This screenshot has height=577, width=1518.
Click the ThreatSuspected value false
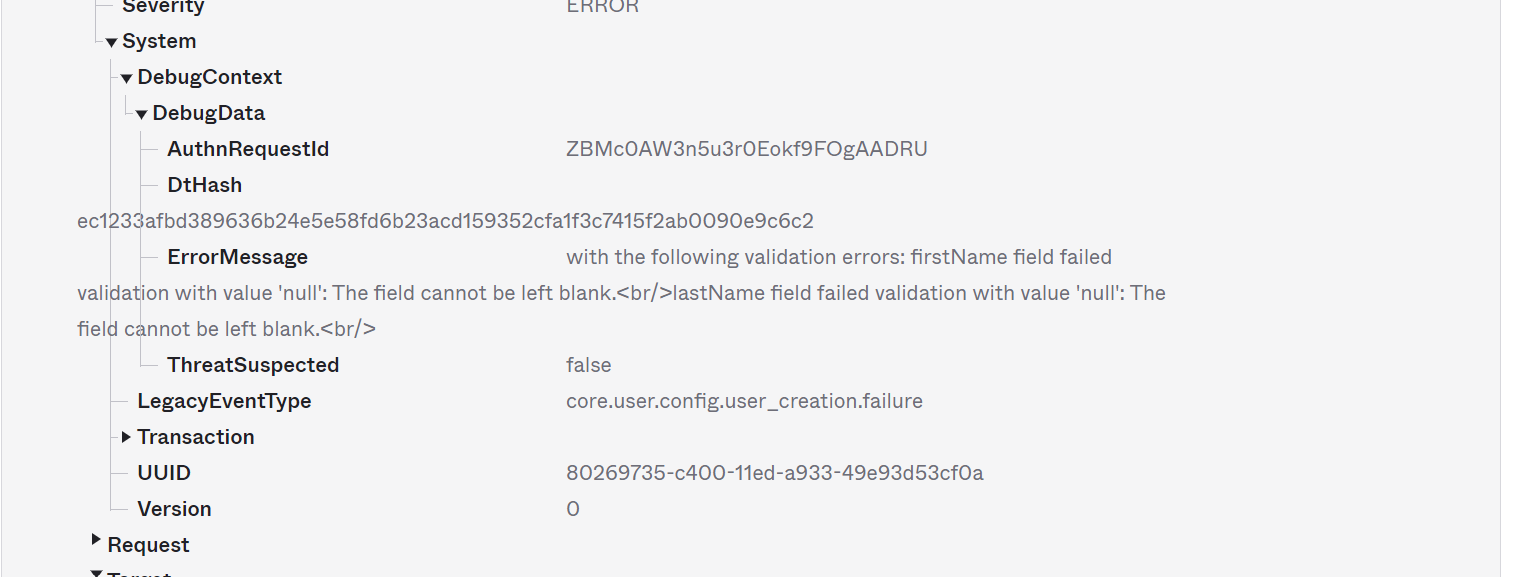(x=588, y=365)
